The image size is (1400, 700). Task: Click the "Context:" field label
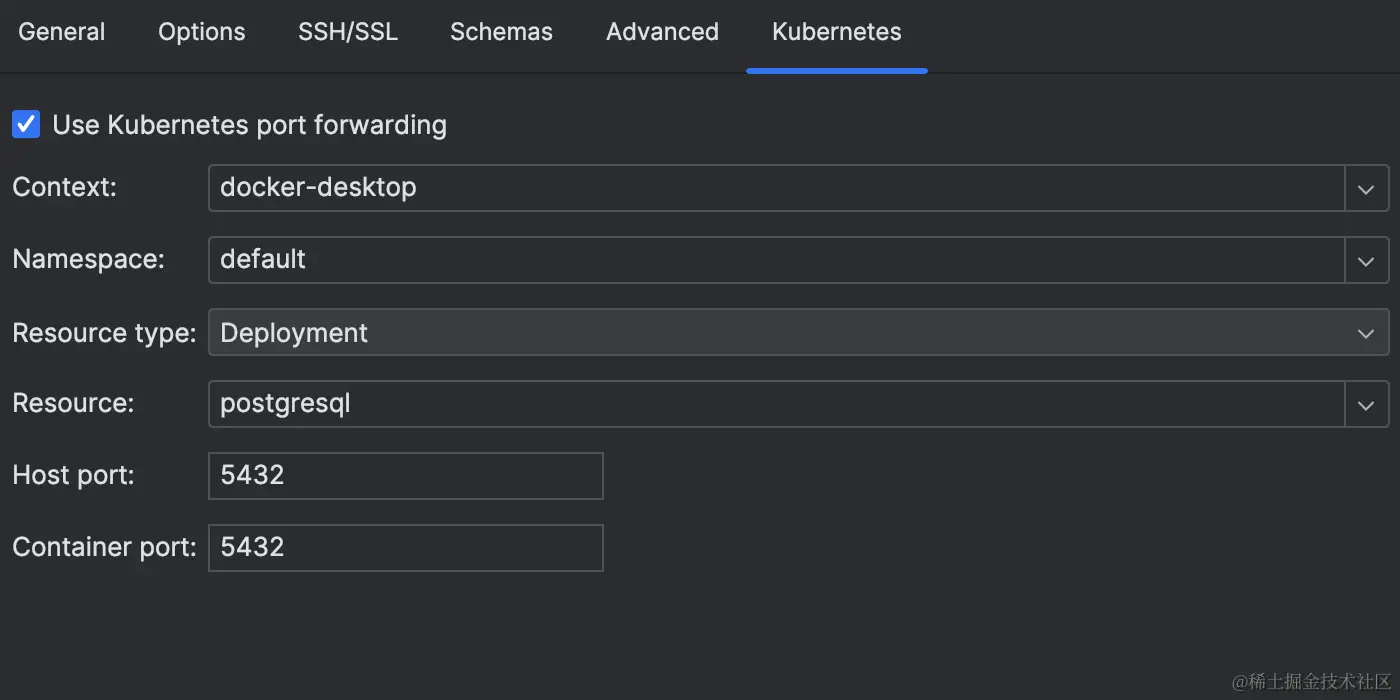(65, 187)
